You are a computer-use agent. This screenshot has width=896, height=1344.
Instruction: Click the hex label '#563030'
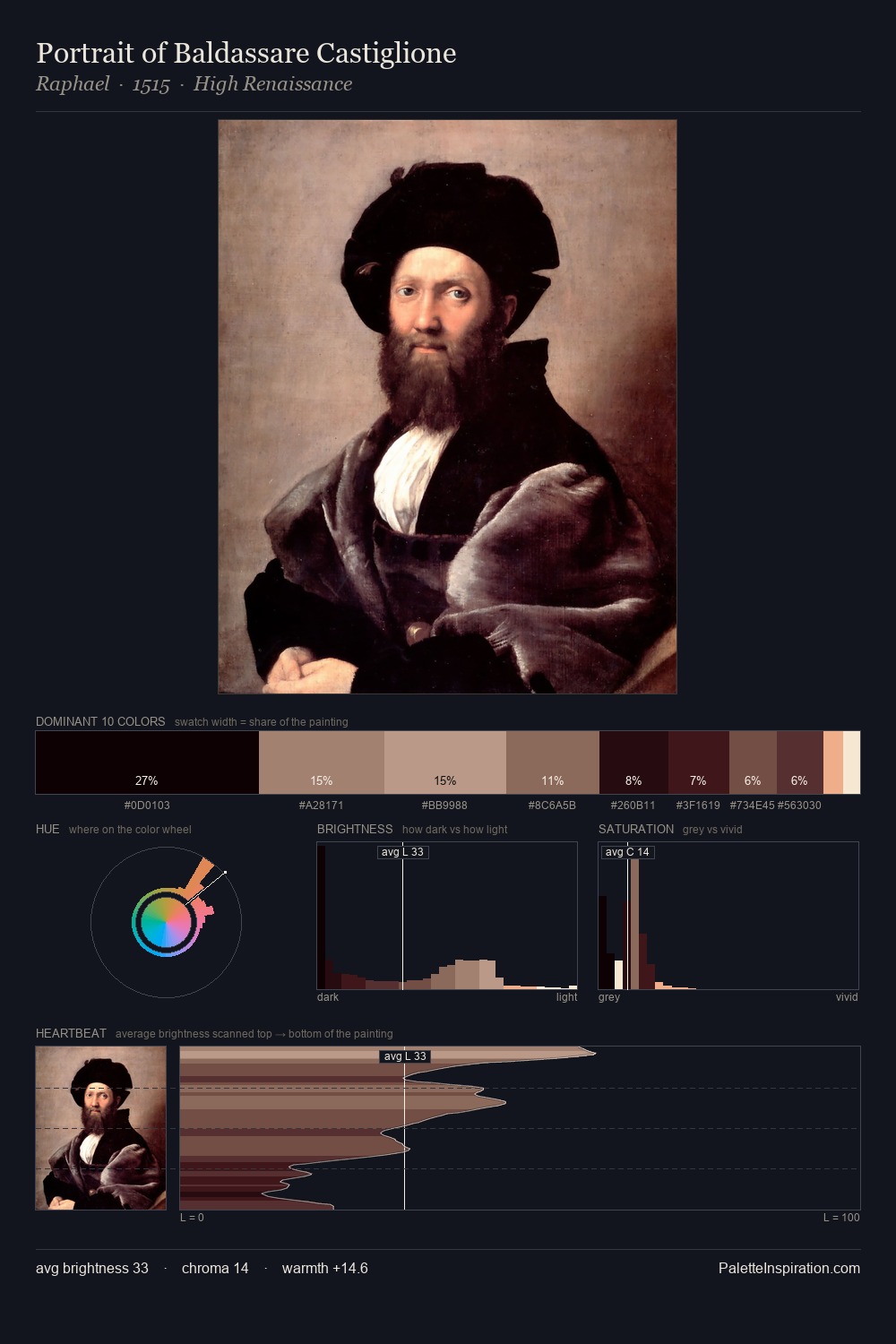[x=799, y=806]
